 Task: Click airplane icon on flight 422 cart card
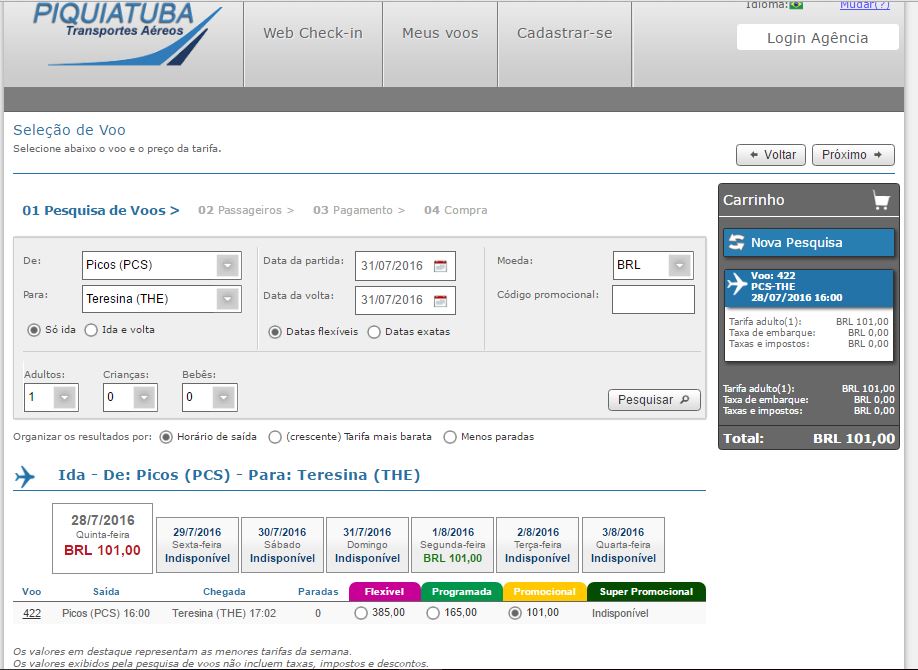point(738,284)
